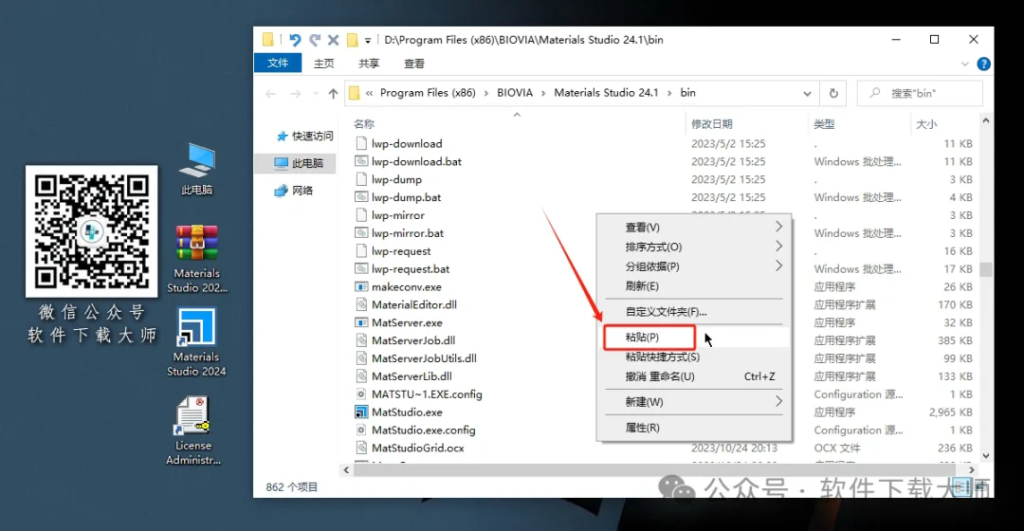Screen dimensions: 1024x531
Task: Select the Materials Studio 202... archive desktop icon
Action: click(x=197, y=259)
